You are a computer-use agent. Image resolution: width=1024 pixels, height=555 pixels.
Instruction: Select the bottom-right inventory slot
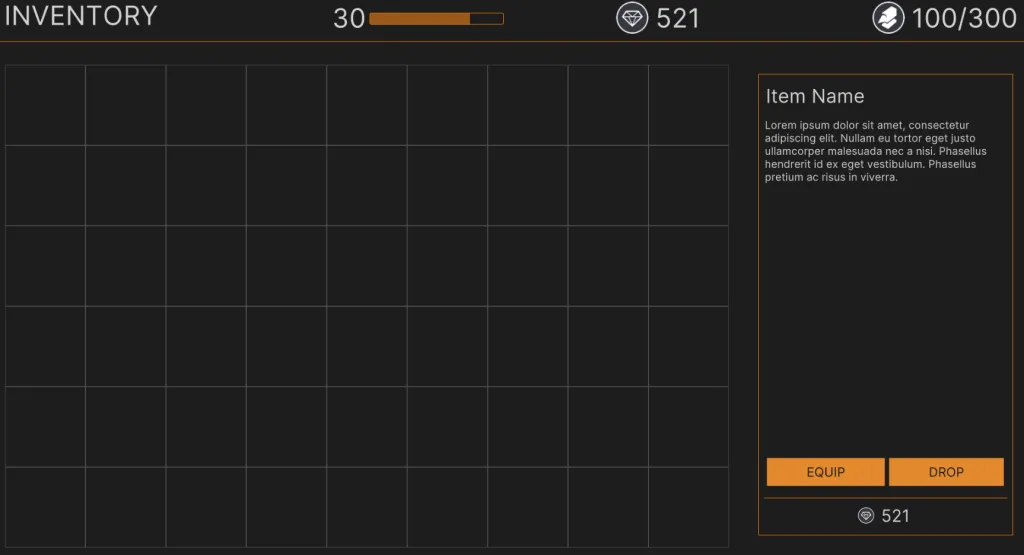tap(688, 507)
